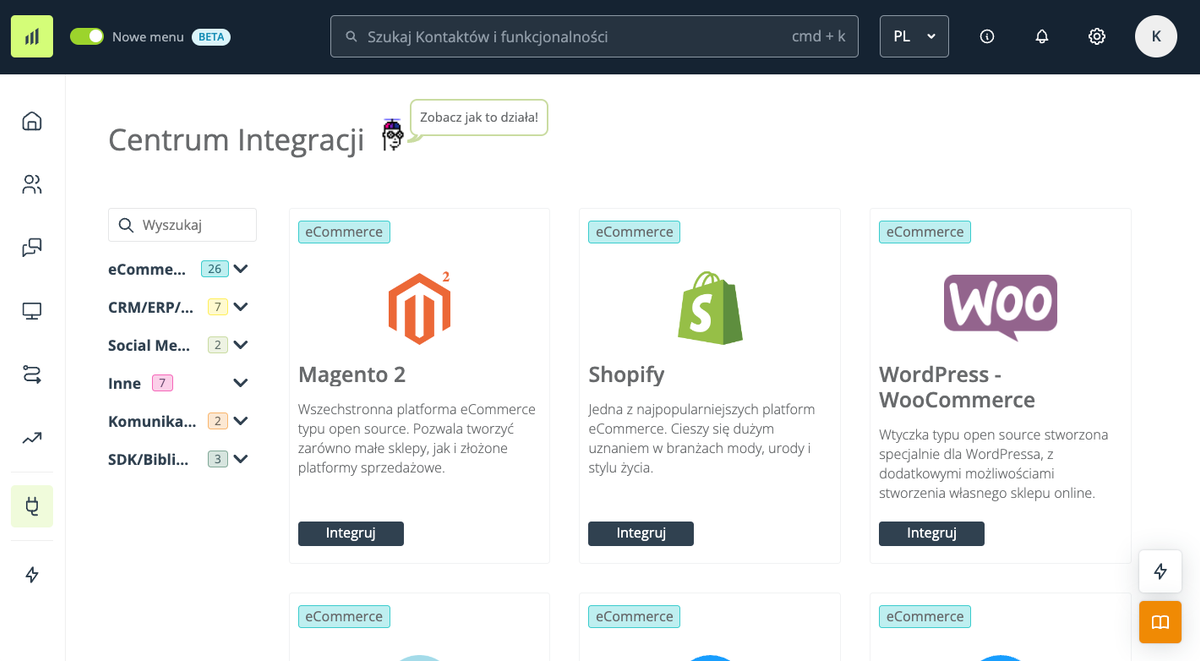Image resolution: width=1200 pixels, height=661 pixels.
Task: Click the 'Zobacz jak to działa!' bubble
Action: click(479, 117)
